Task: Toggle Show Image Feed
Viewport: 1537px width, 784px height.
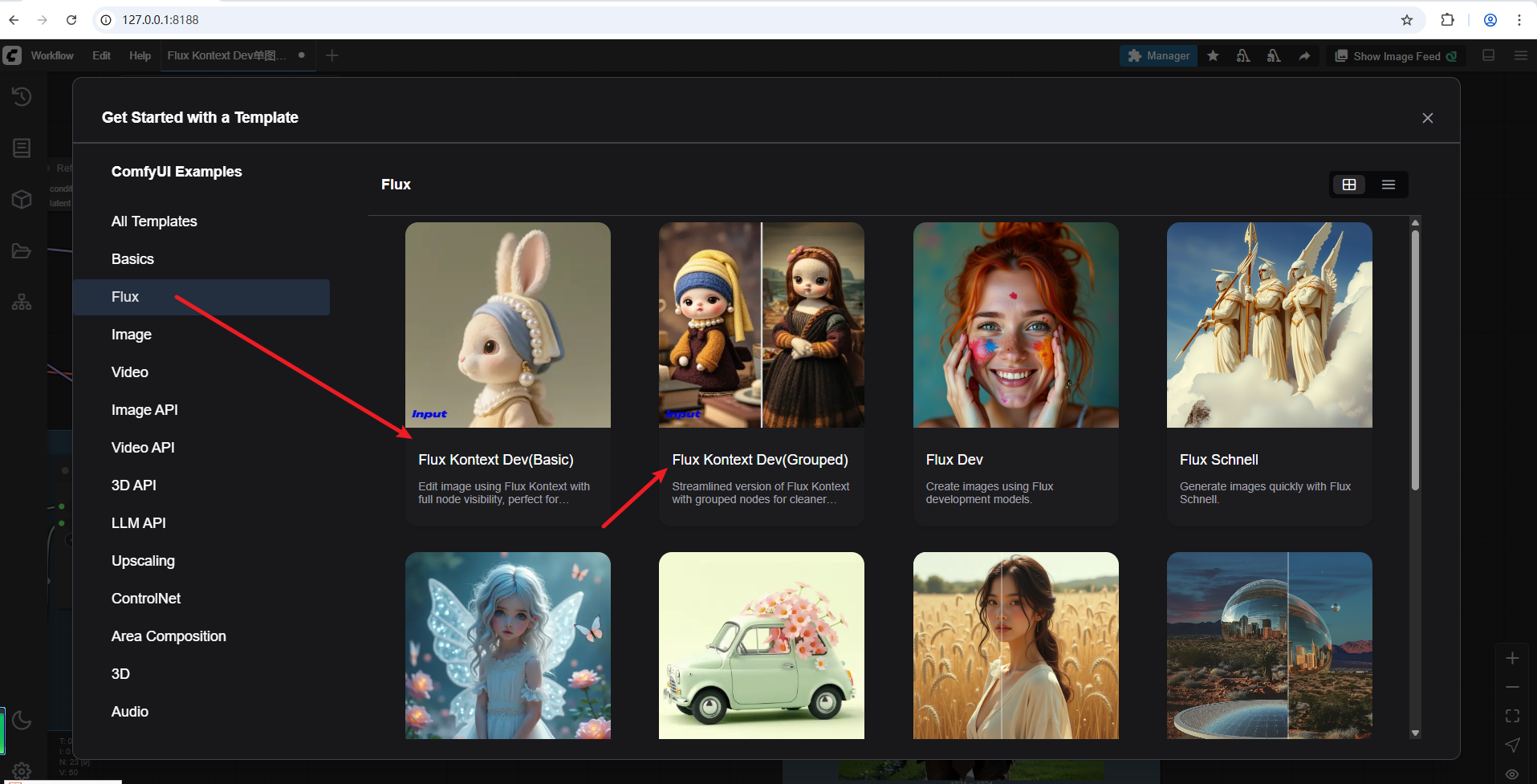Action: tap(1396, 56)
